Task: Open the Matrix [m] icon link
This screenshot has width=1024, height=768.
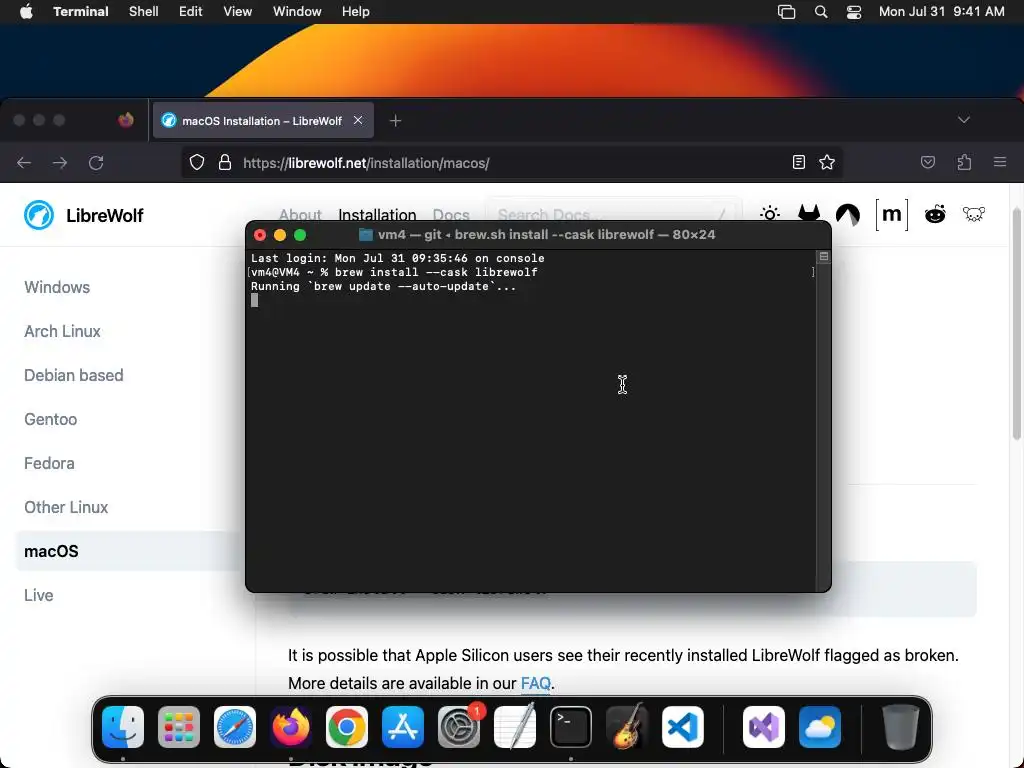Action: coord(891,215)
